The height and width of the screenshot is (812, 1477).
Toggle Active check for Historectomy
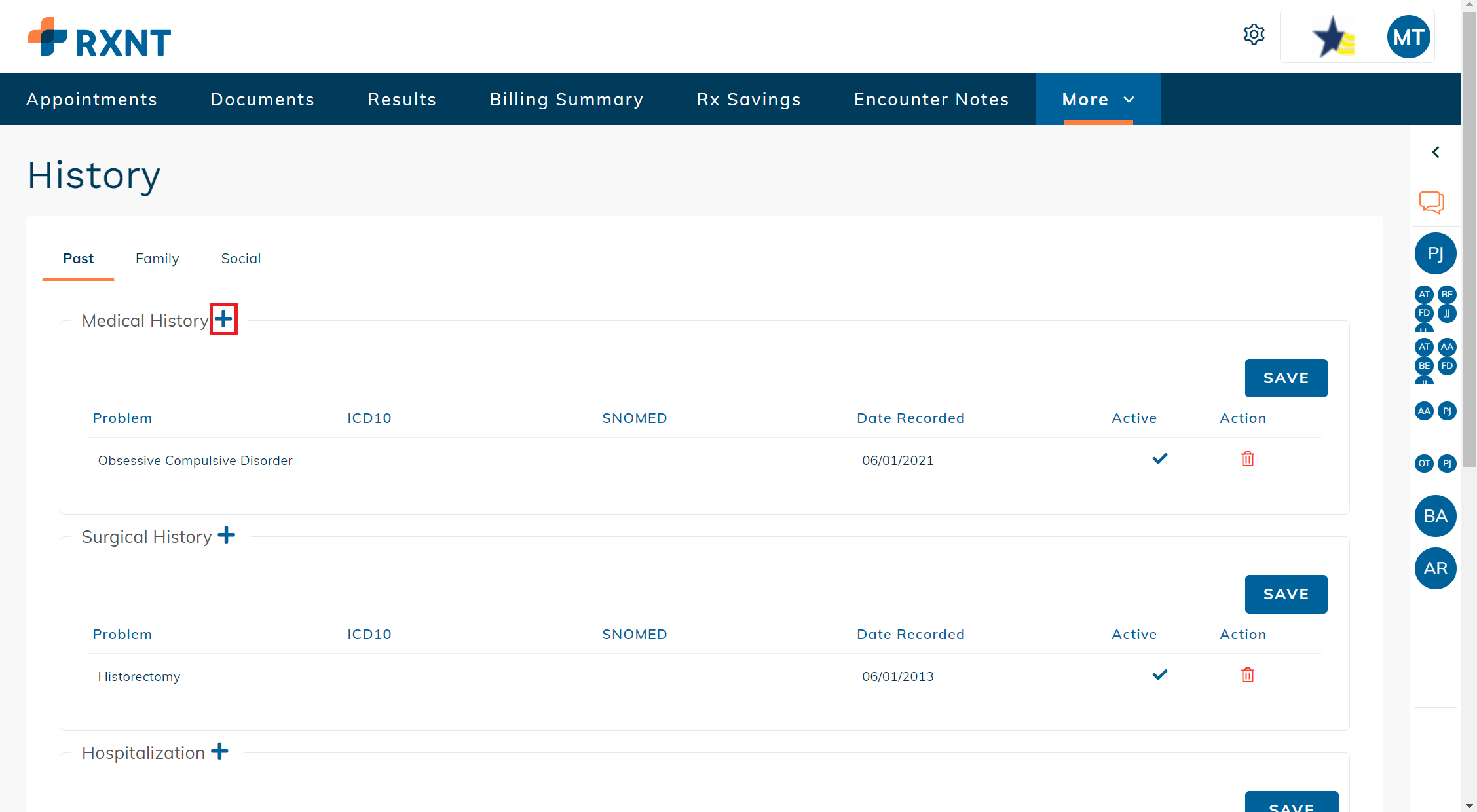pos(1160,675)
